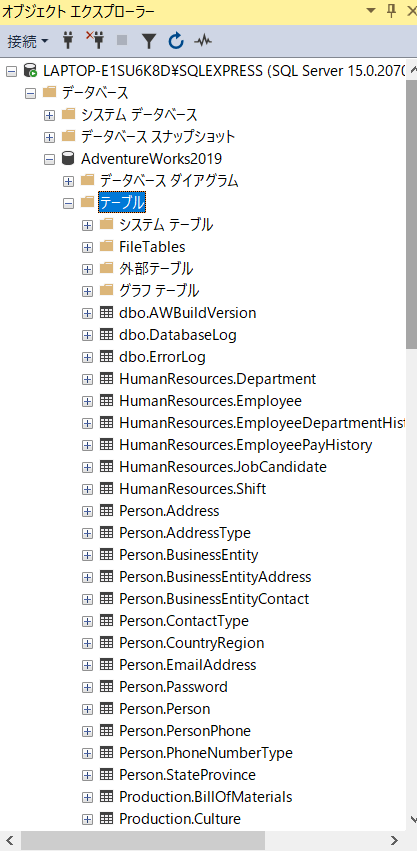The height and width of the screenshot is (852, 417).
Task: Click the filter funnel icon
Action: 149,40
